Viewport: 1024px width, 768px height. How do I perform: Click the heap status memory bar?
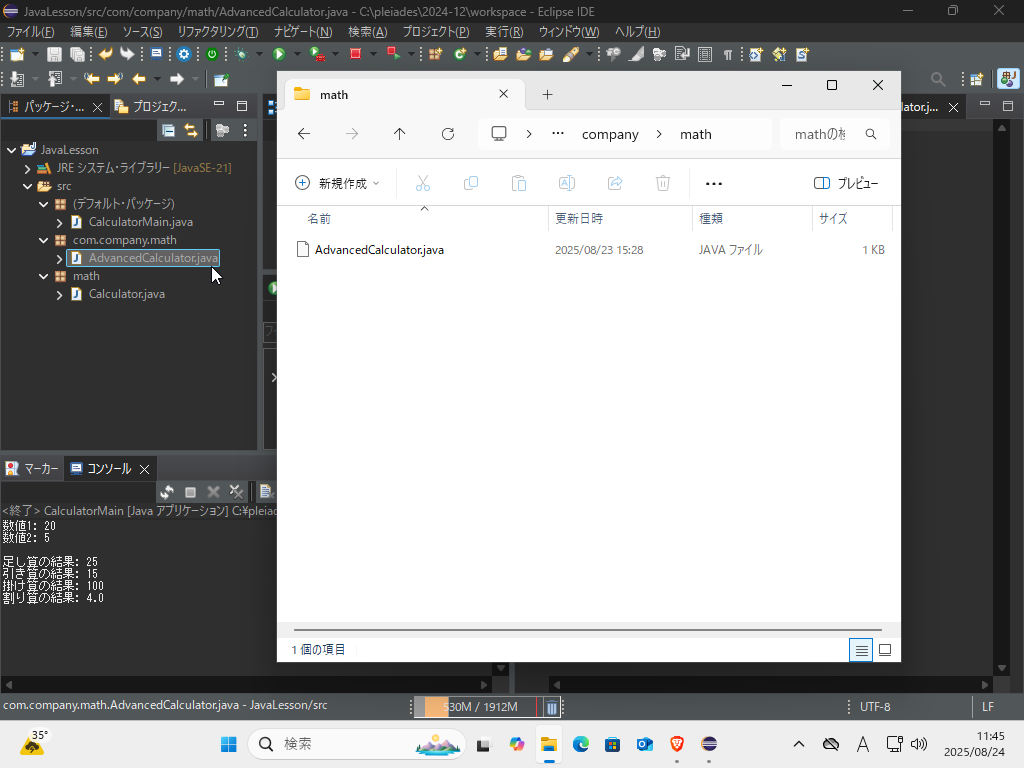pos(481,707)
